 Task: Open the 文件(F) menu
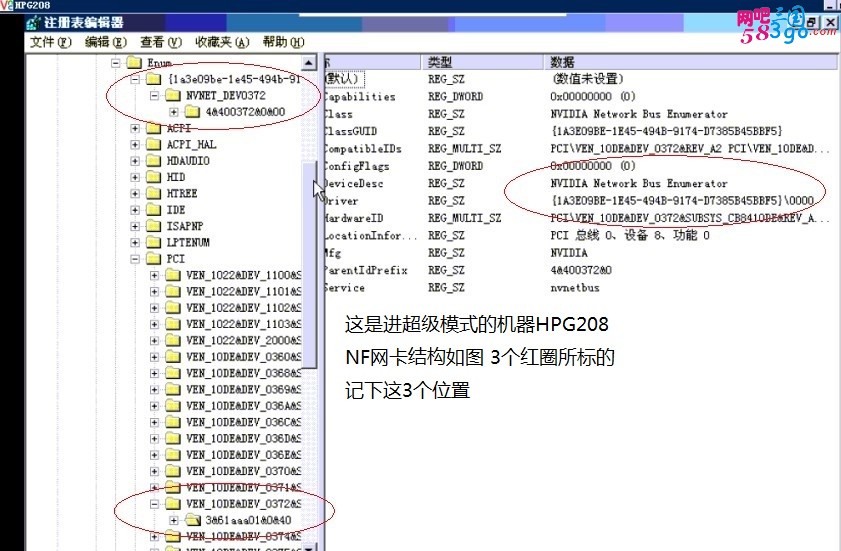click(x=50, y=42)
